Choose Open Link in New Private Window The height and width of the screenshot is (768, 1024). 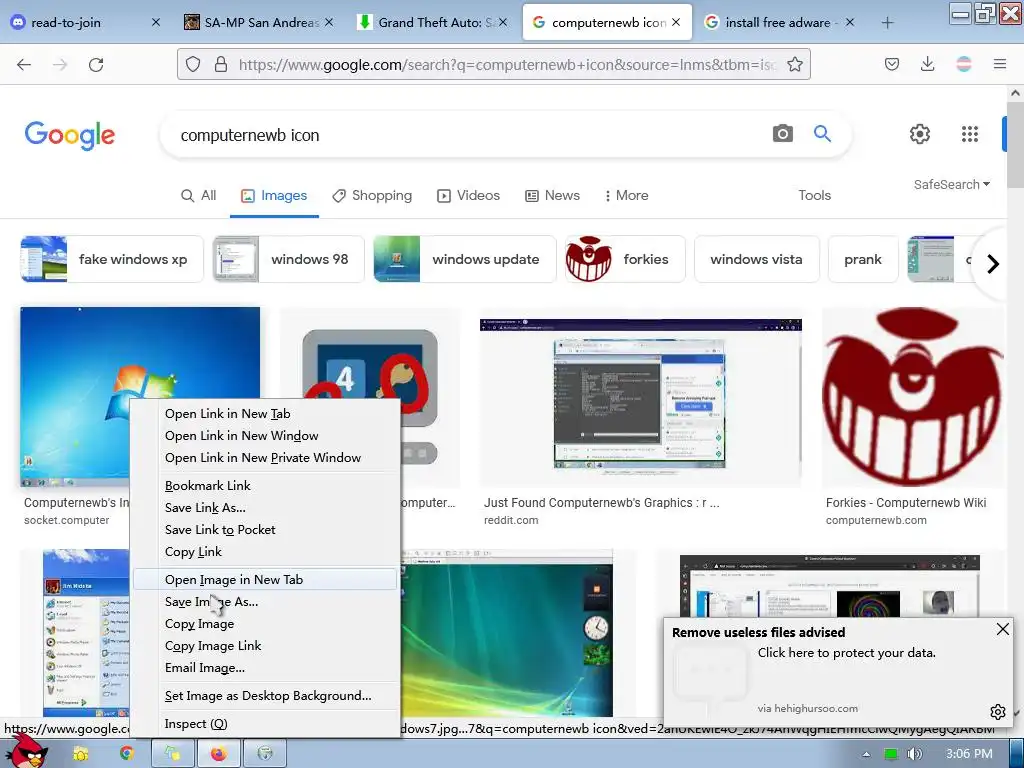[265, 458]
